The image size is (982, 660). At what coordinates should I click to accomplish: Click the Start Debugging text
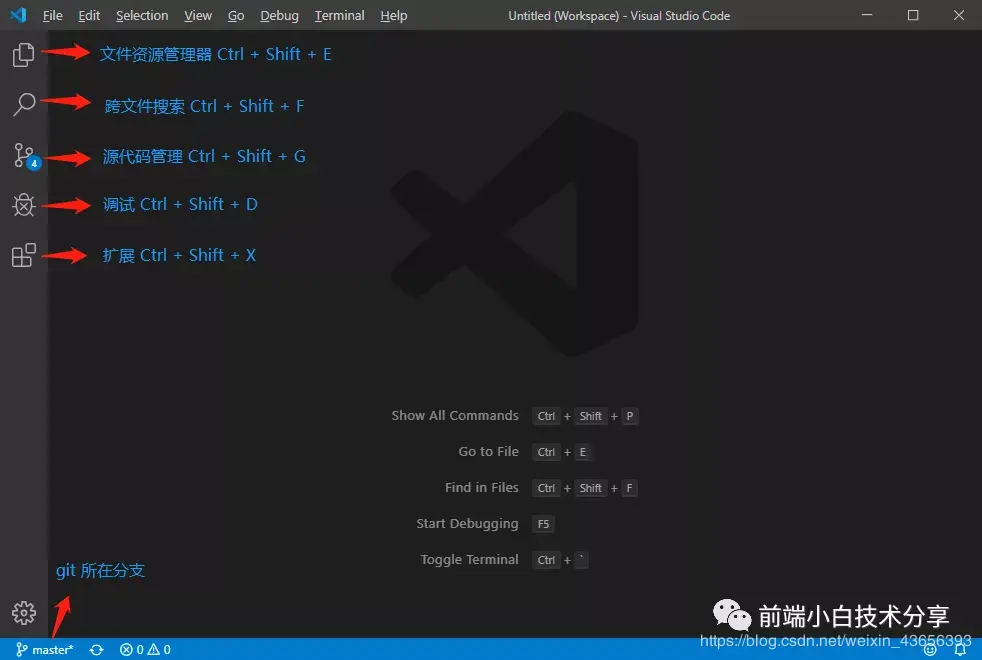pos(467,523)
